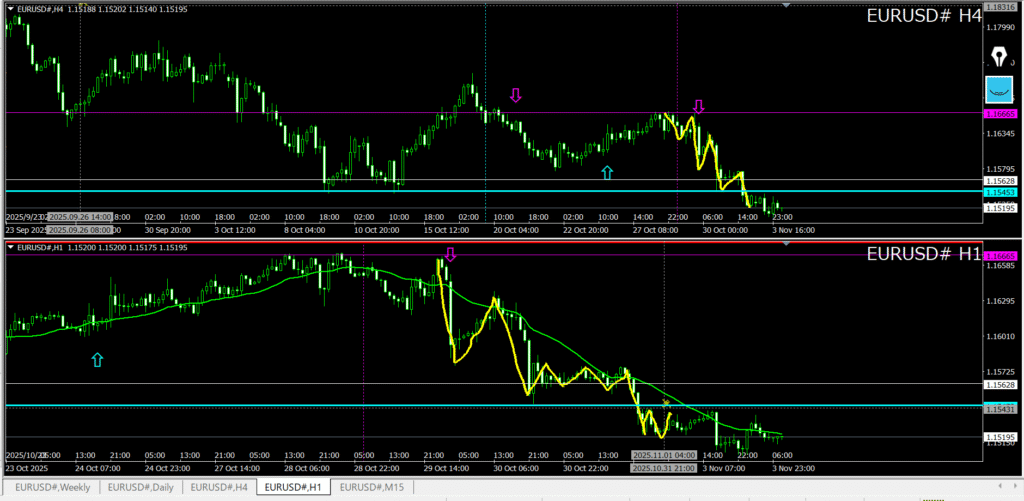Click the white pen nib icon

click(x=999, y=53)
